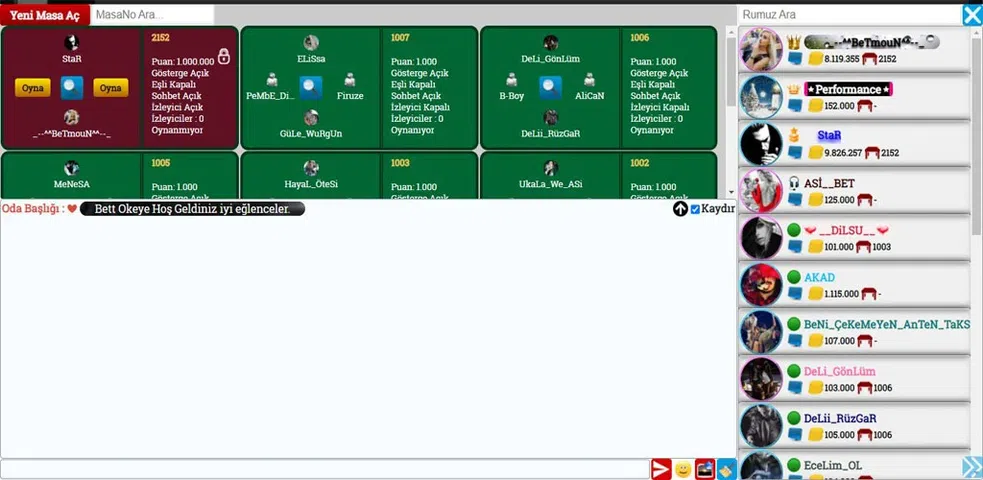Click the blue message icon under StaR in user list
This screenshot has height=480, width=983.
tap(794, 152)
